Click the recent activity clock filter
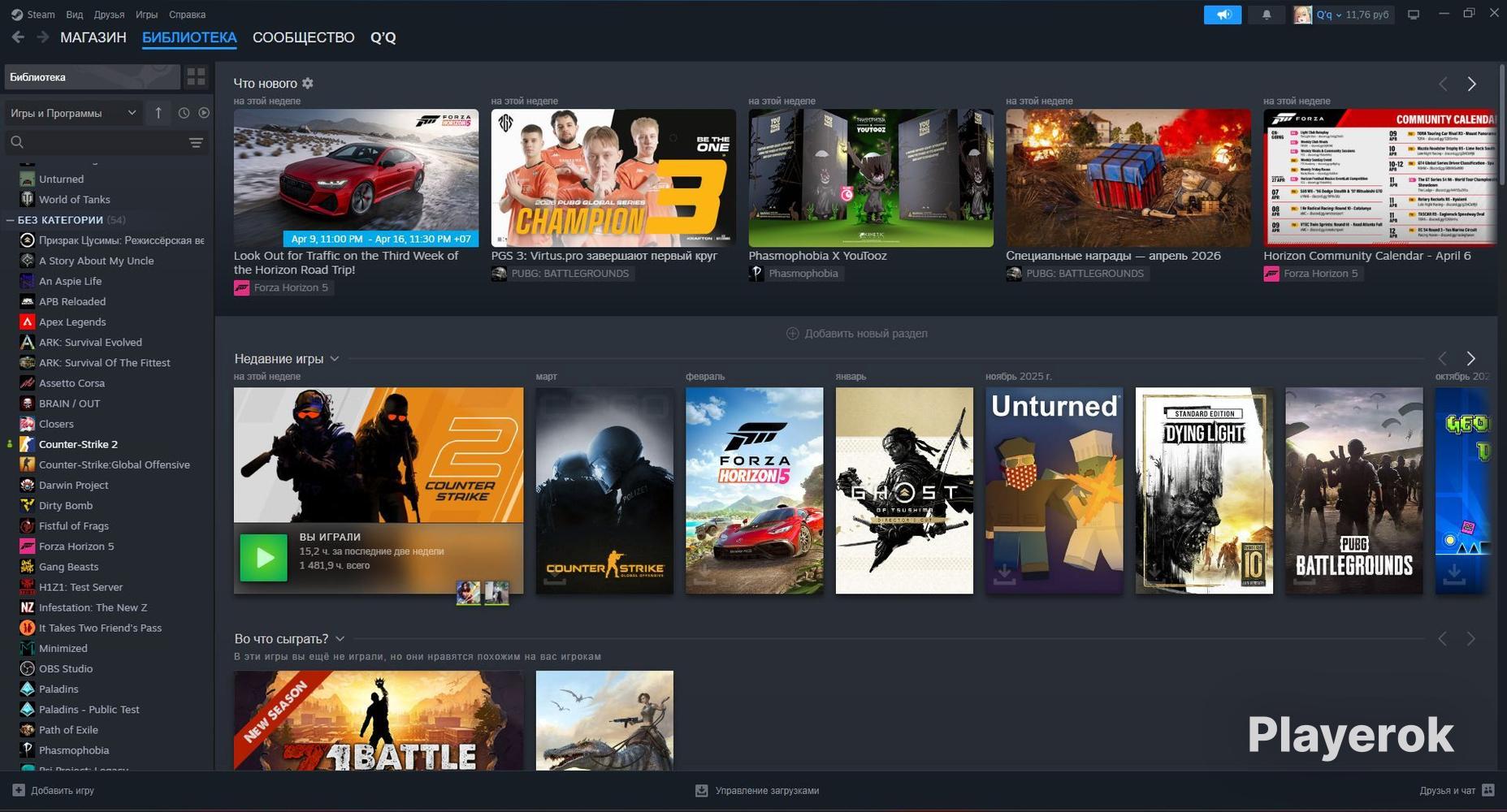 pos(184,113)
